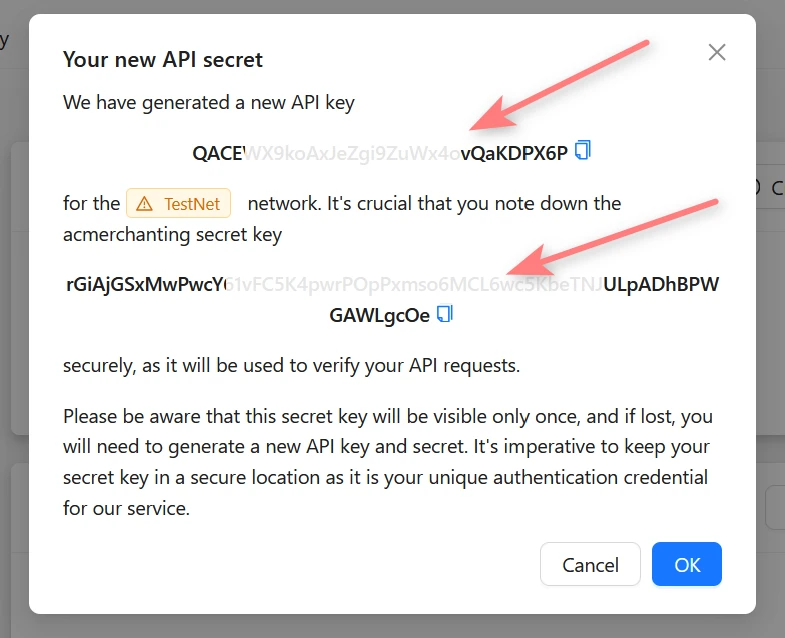The image size is (785, 638).
Task: Click the red arrow pointing at API key
Action: point(559,85)
